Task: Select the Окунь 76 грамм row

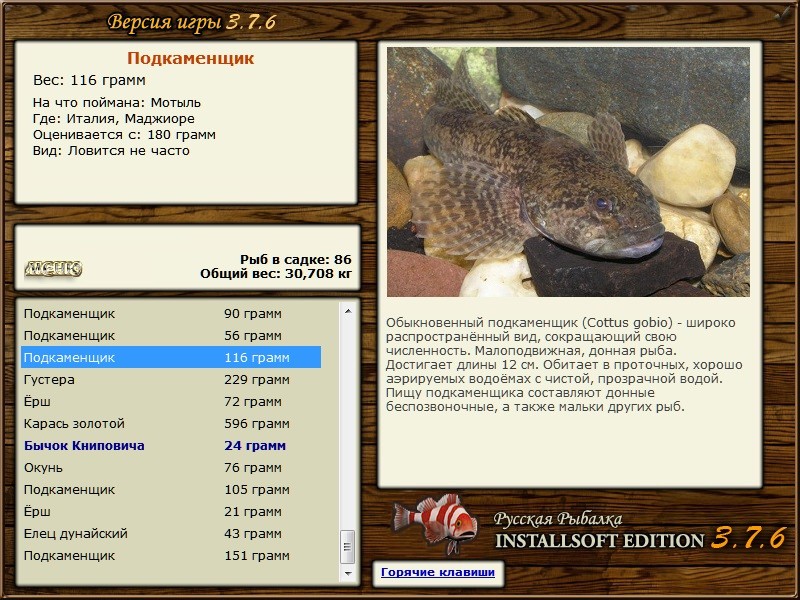Action: click(x=171, y=467)
